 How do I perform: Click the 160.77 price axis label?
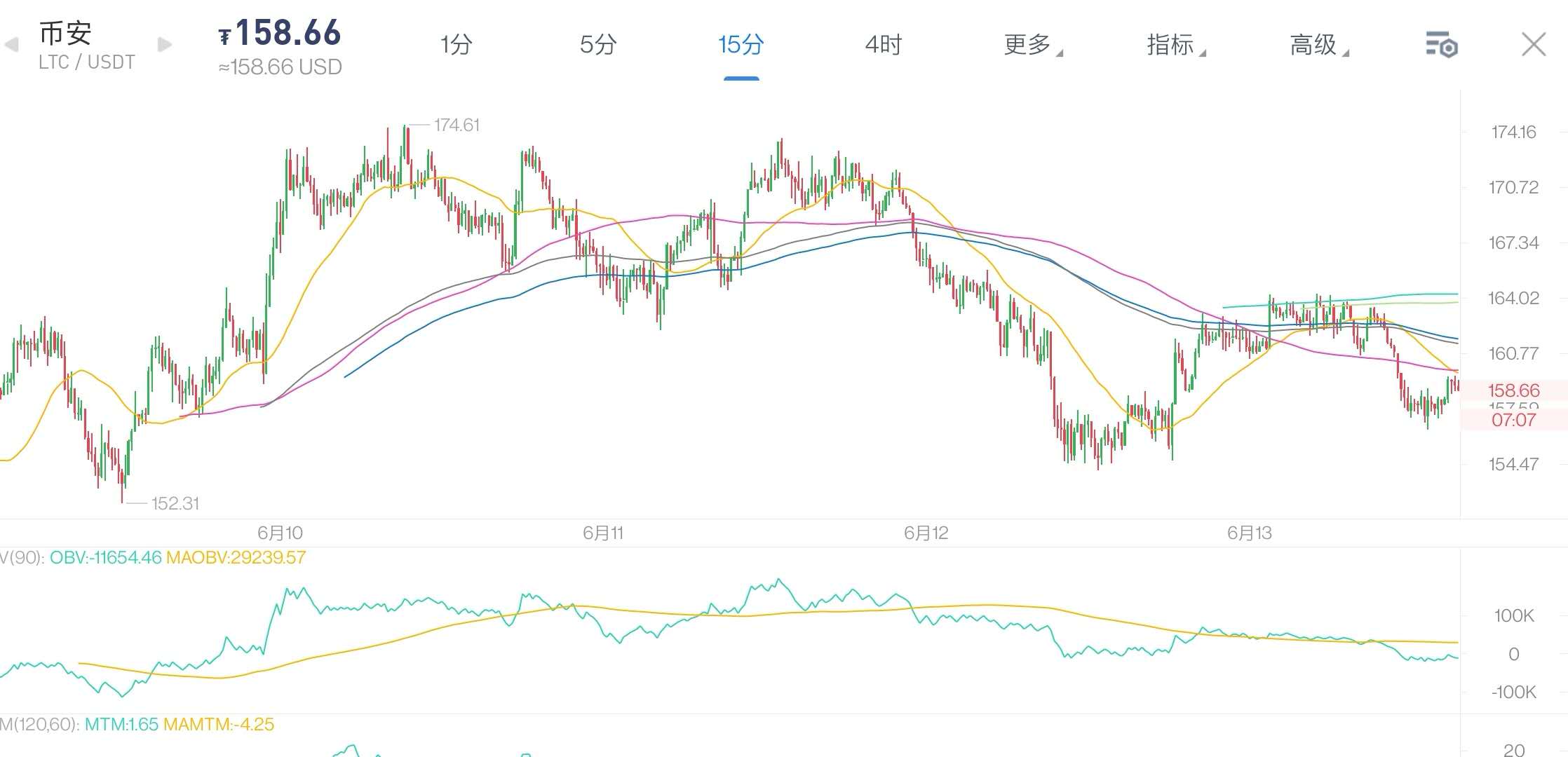[x=1513, y=353]
